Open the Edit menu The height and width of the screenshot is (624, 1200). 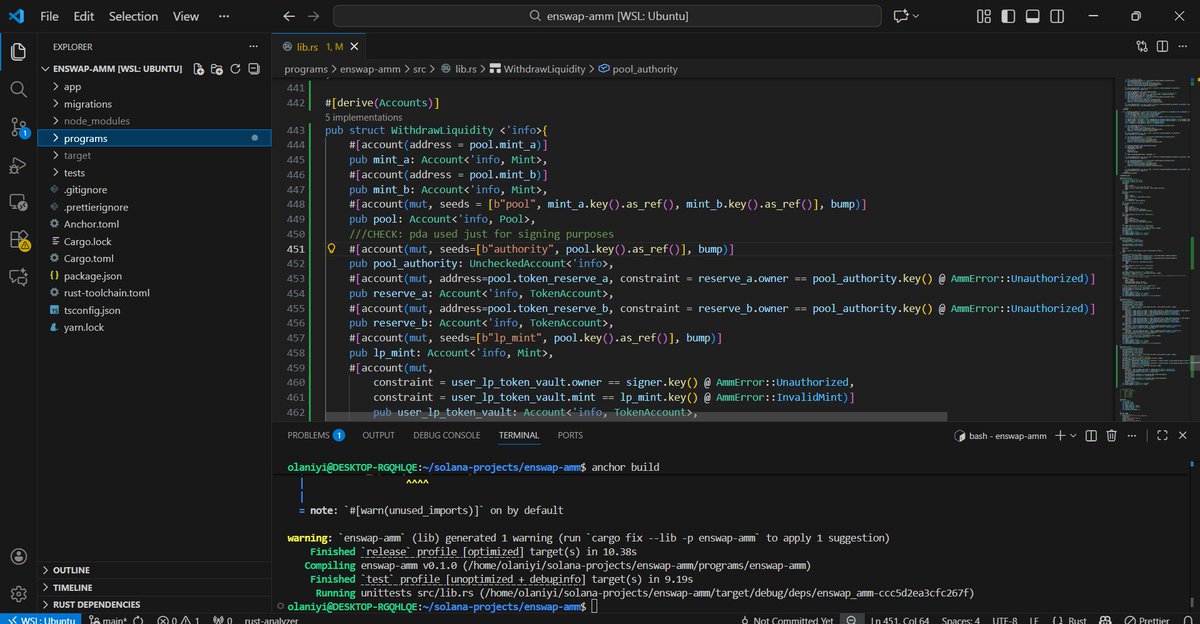(x=84, y=16)
